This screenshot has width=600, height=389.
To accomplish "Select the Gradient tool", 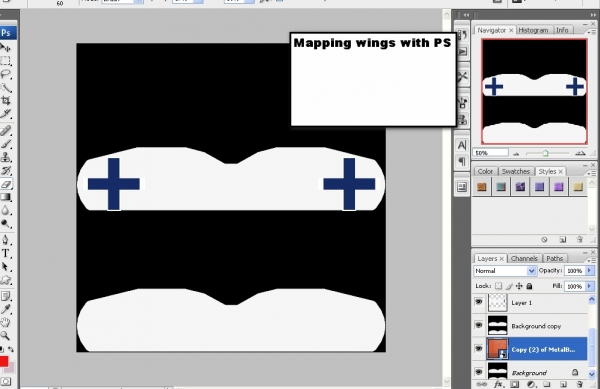I will [x=6, y=197].
